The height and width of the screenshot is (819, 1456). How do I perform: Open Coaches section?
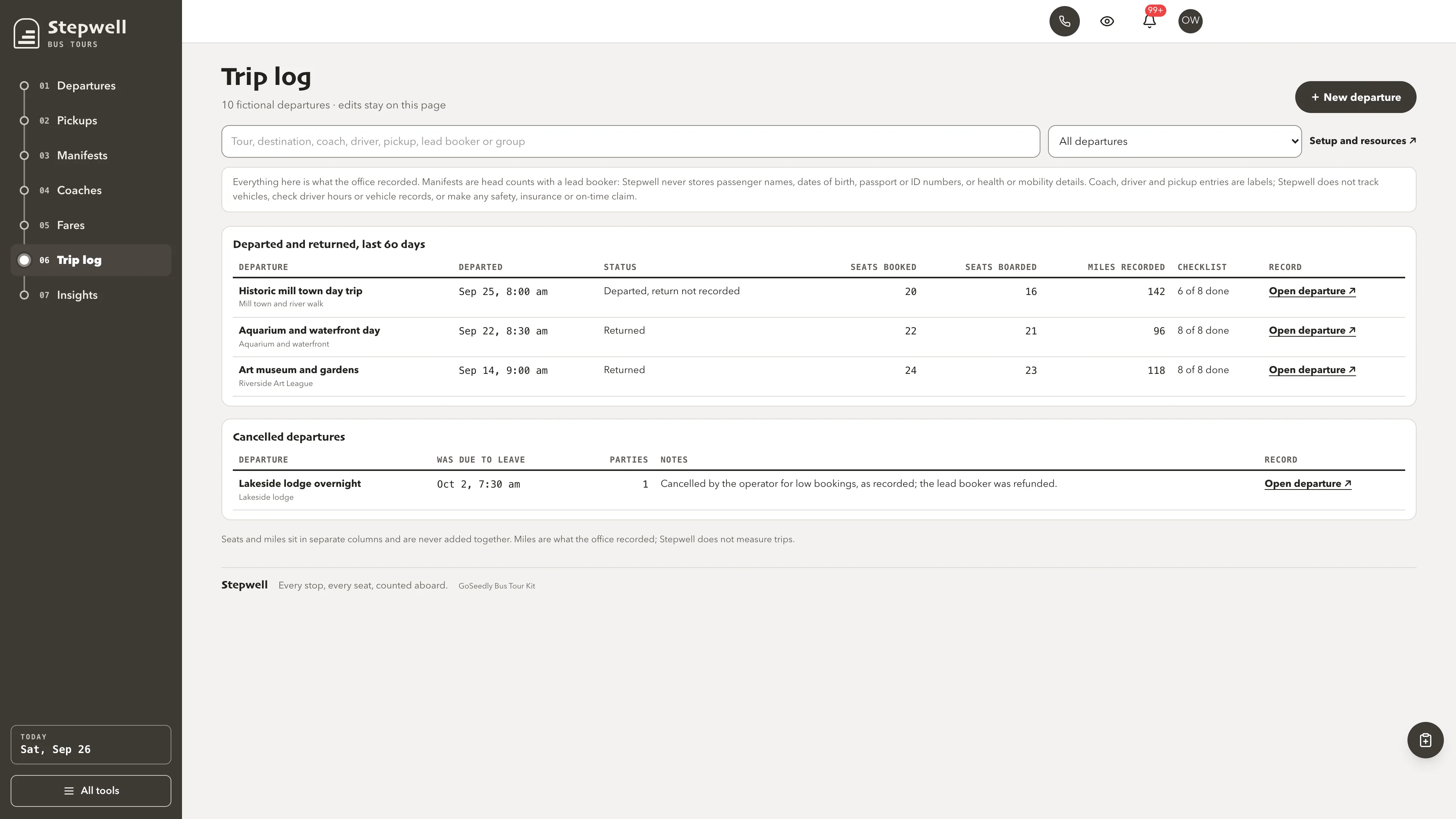point(91,190)
